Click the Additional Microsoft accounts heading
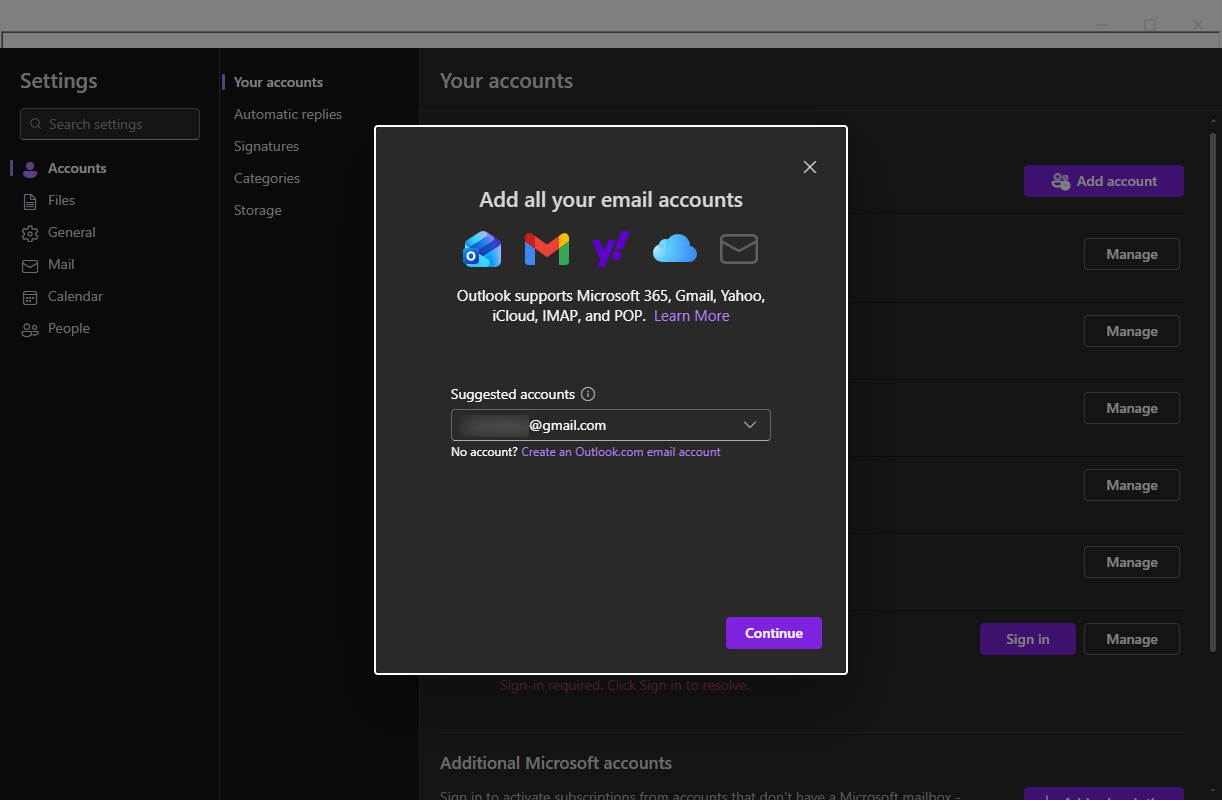The width and height of the screenshot is (1222, 800). coord(556,763)
